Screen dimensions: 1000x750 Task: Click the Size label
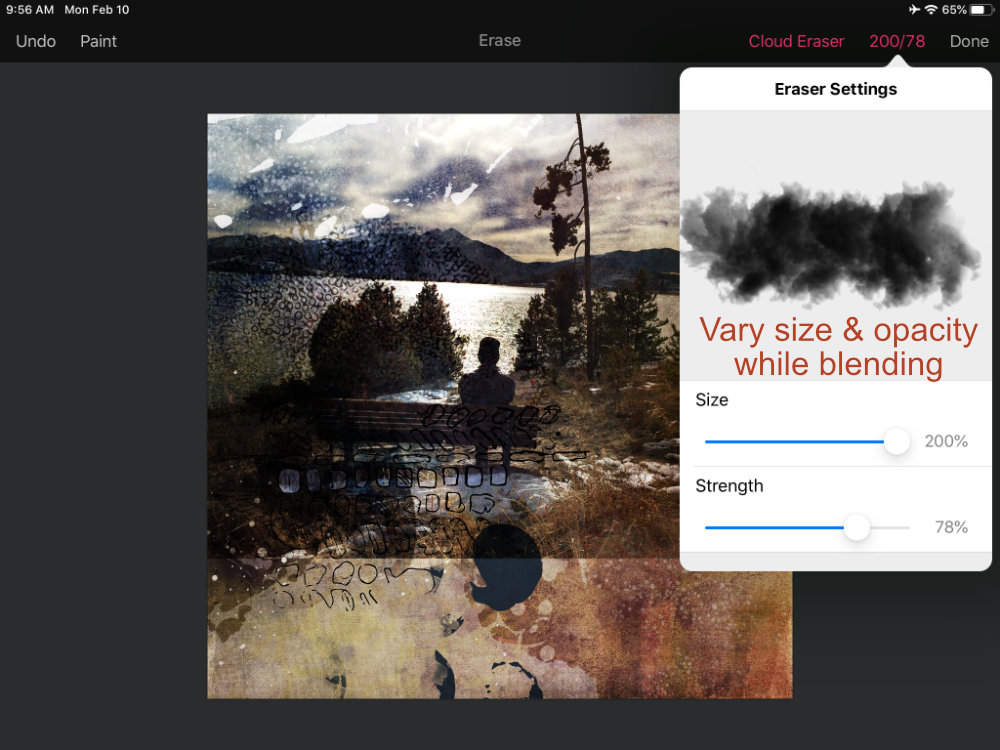712,400
